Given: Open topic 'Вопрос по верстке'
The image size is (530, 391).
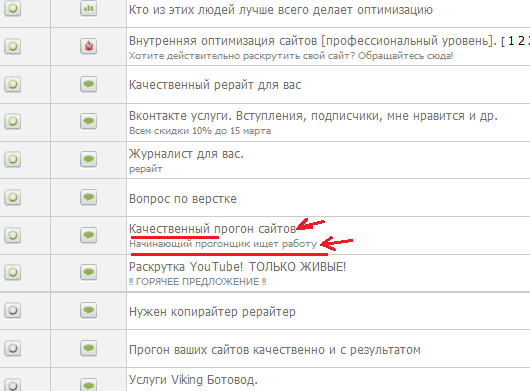Looking at the screenshot, I should coord(183,199).
